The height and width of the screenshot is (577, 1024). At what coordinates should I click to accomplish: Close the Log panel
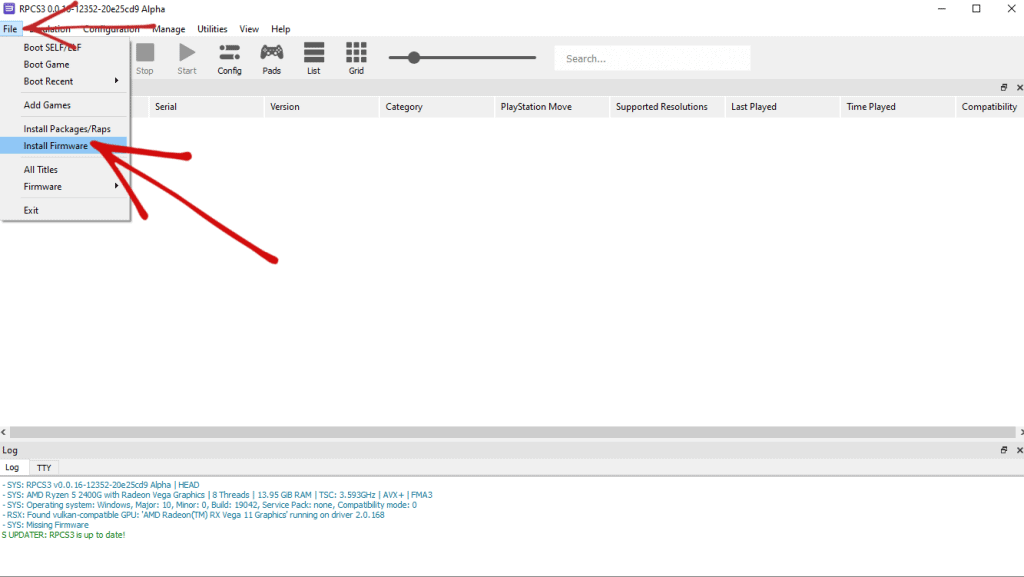tap(1018, 450)
